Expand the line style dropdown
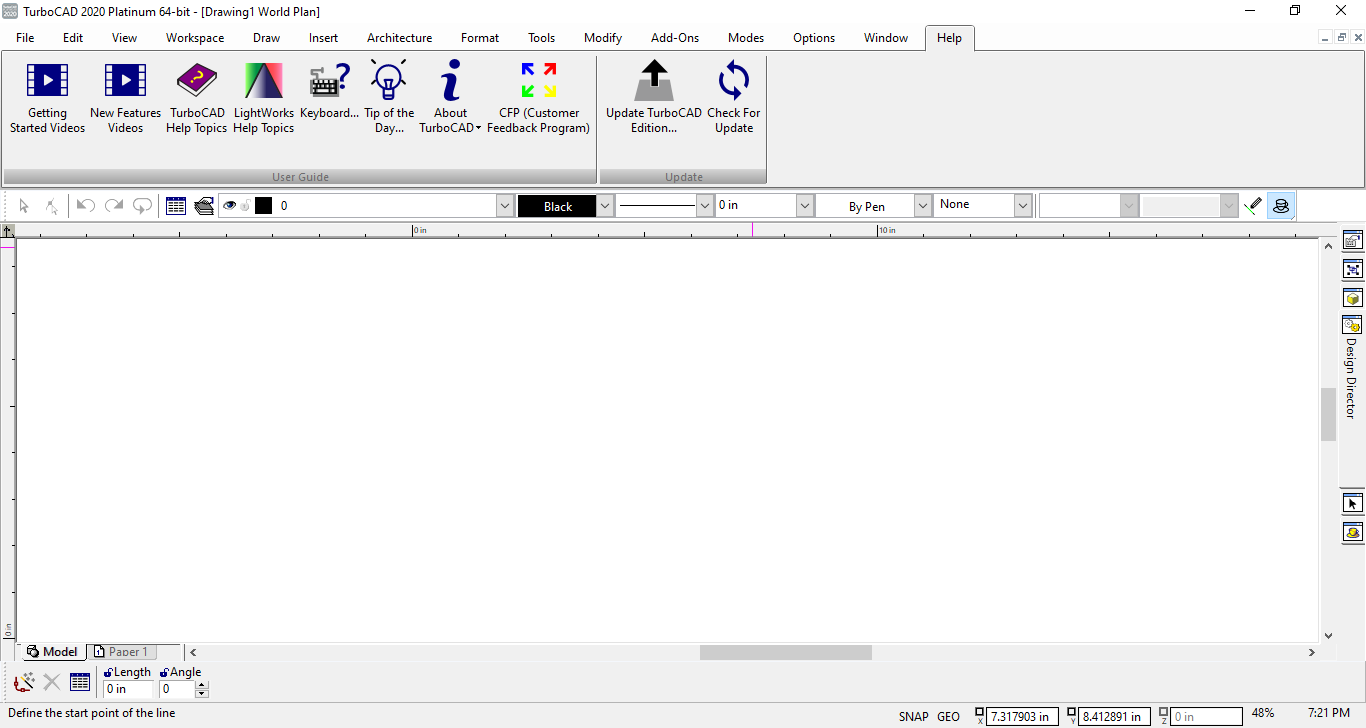This screenshot has width=1366, height=728. [x=704, y=206]
